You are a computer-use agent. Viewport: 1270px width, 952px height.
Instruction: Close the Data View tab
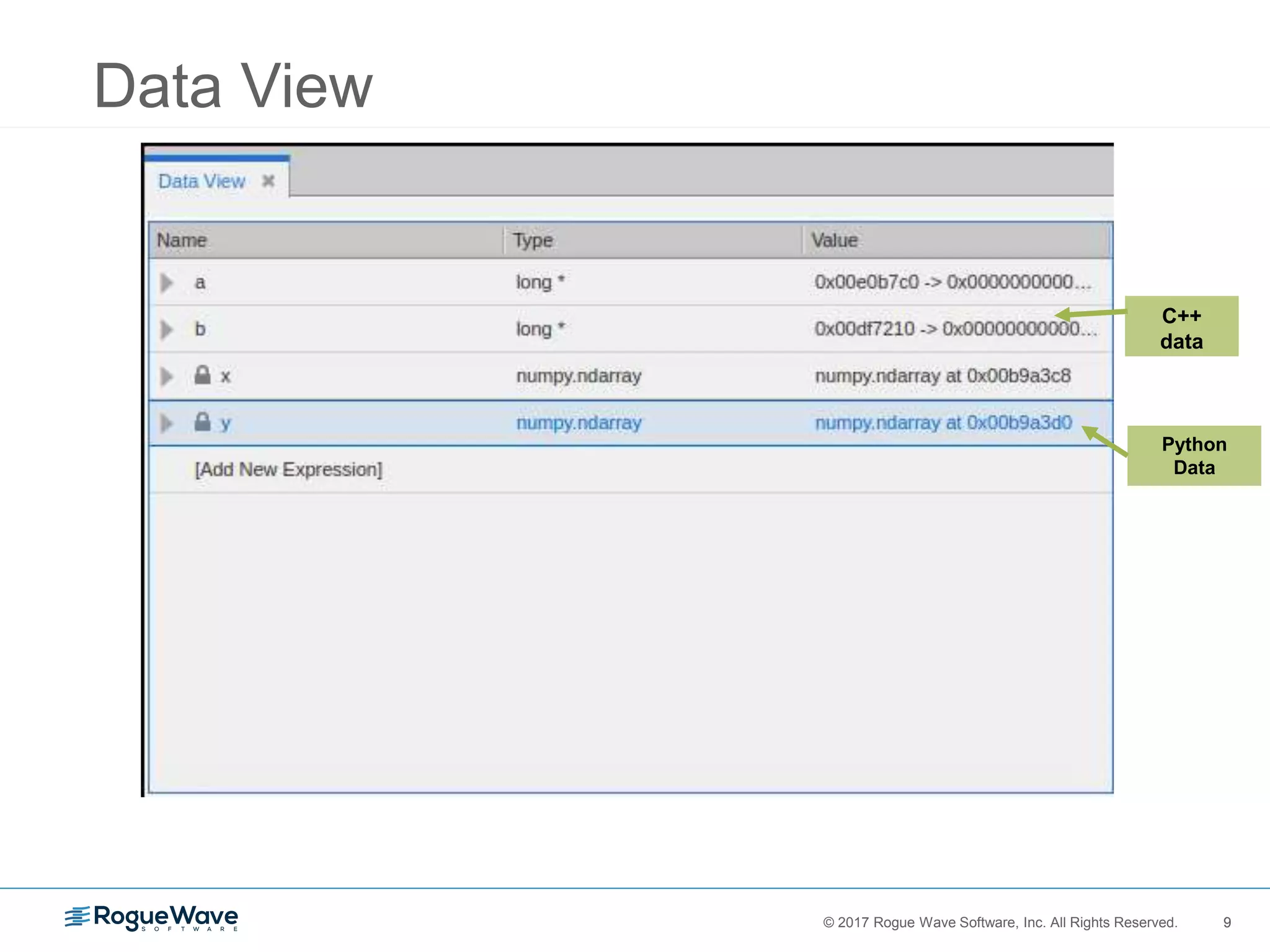pyautogui.click(x=268, y=181)
